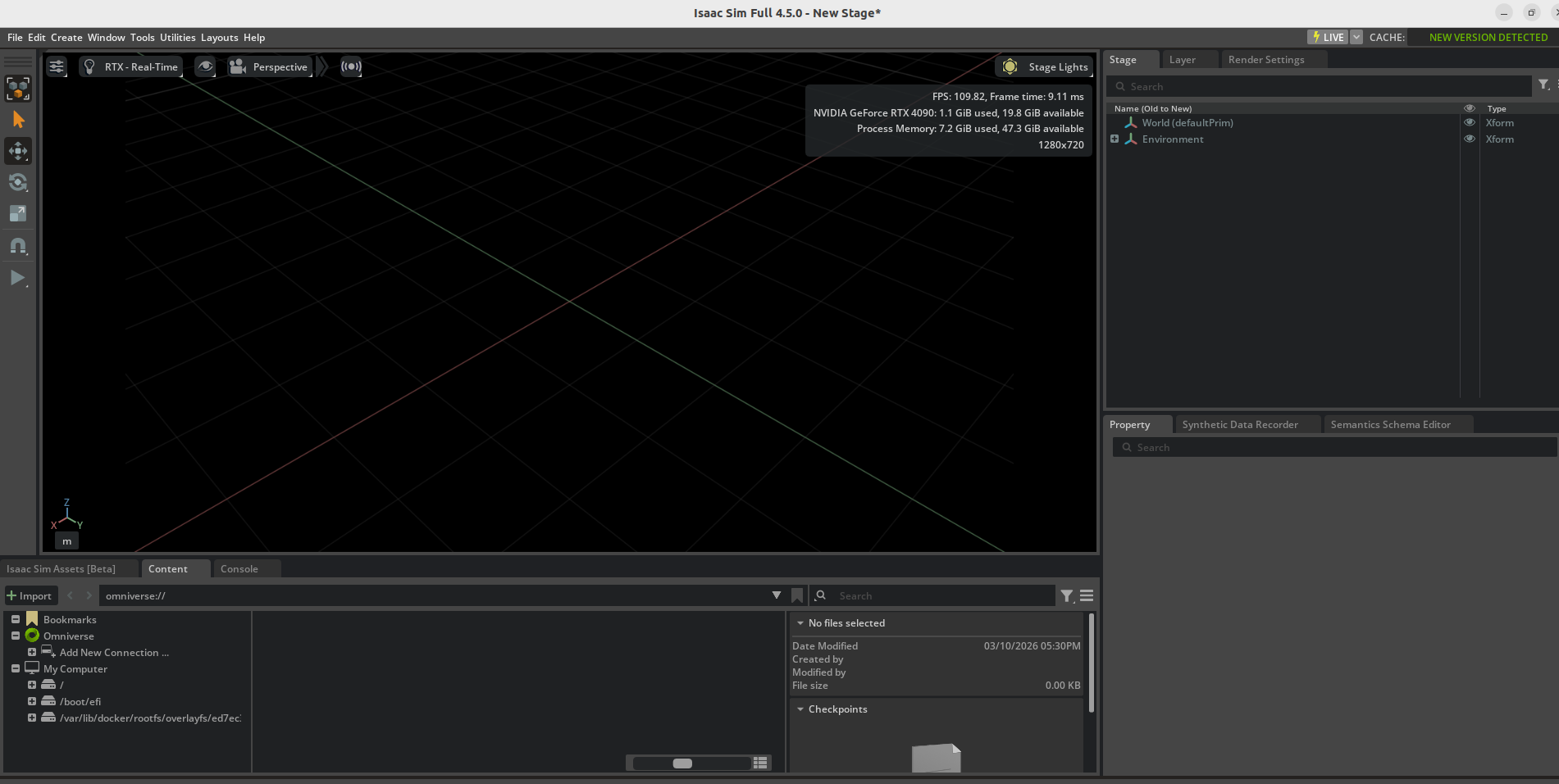This screenshot has width=1559, height=784.
Task: Click the content browser bookmark icon
Action: [x=796, y=596]
